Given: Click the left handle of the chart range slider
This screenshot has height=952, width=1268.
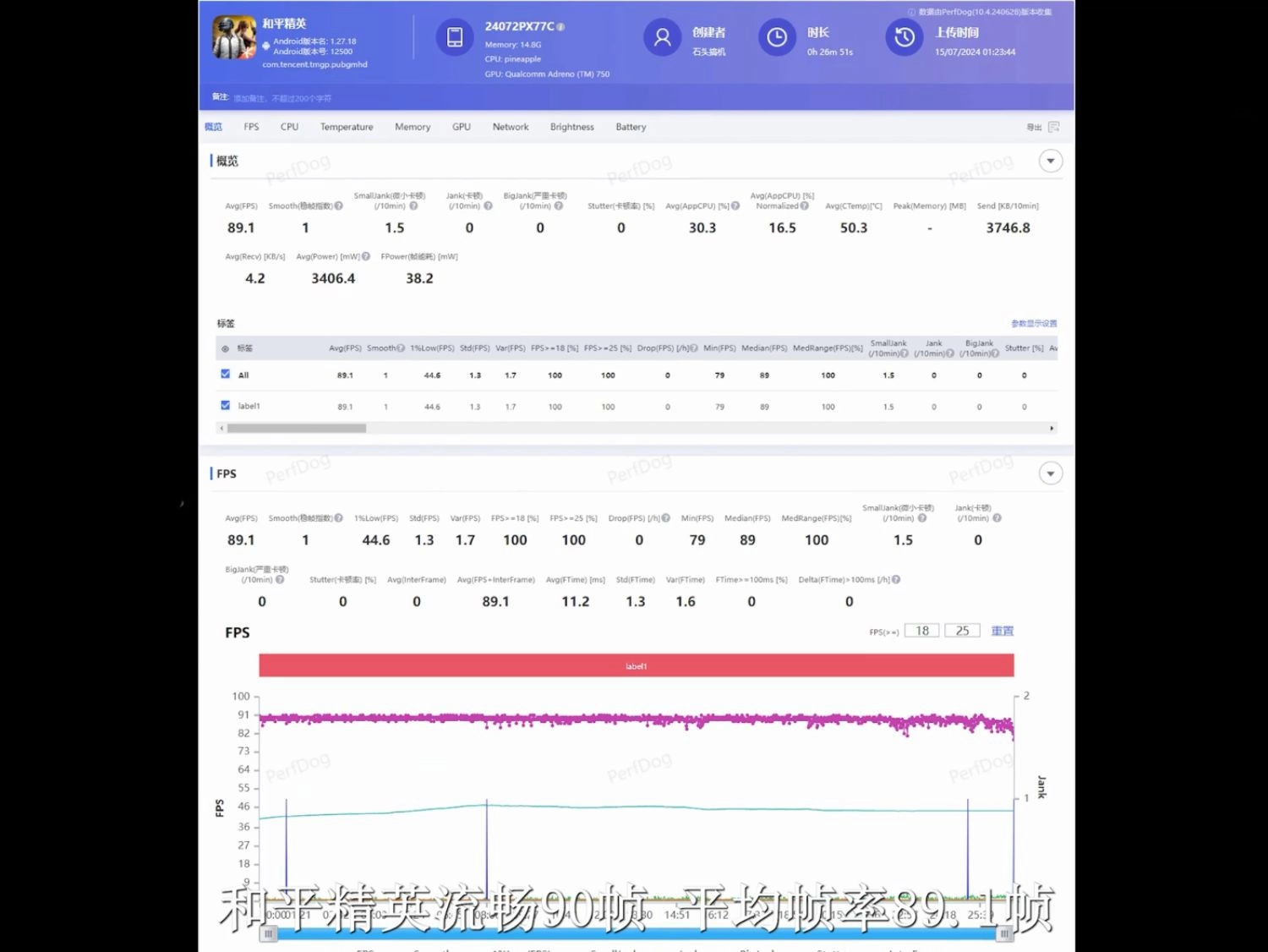Looking at the screenshot, I should (x=268, y=933).
